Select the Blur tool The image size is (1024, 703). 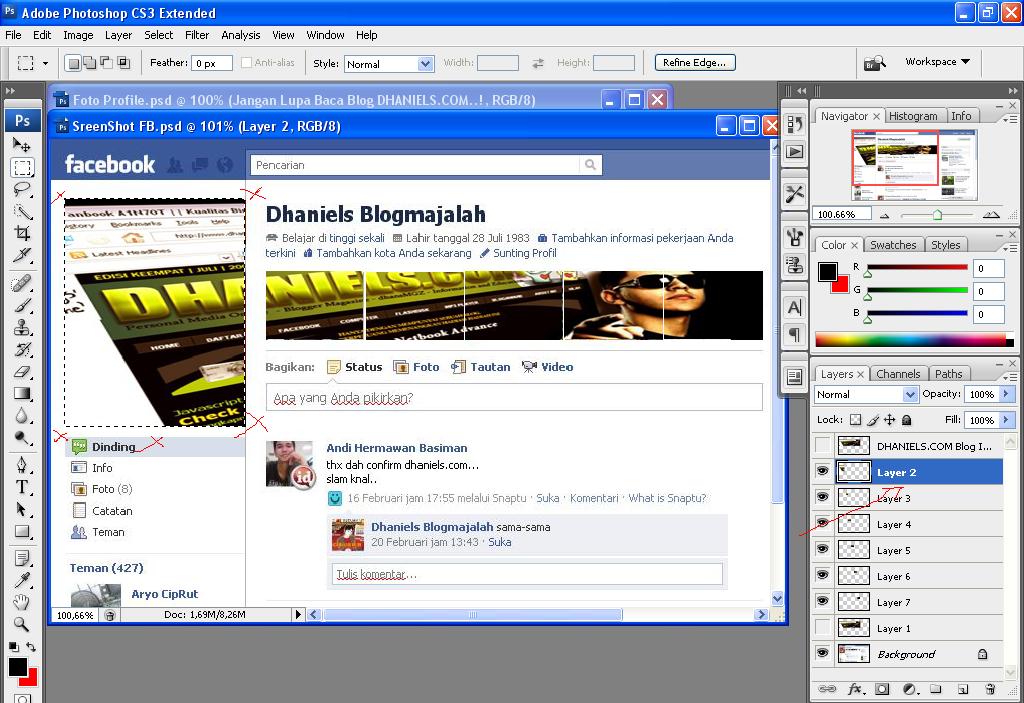[x=22, y=416]
